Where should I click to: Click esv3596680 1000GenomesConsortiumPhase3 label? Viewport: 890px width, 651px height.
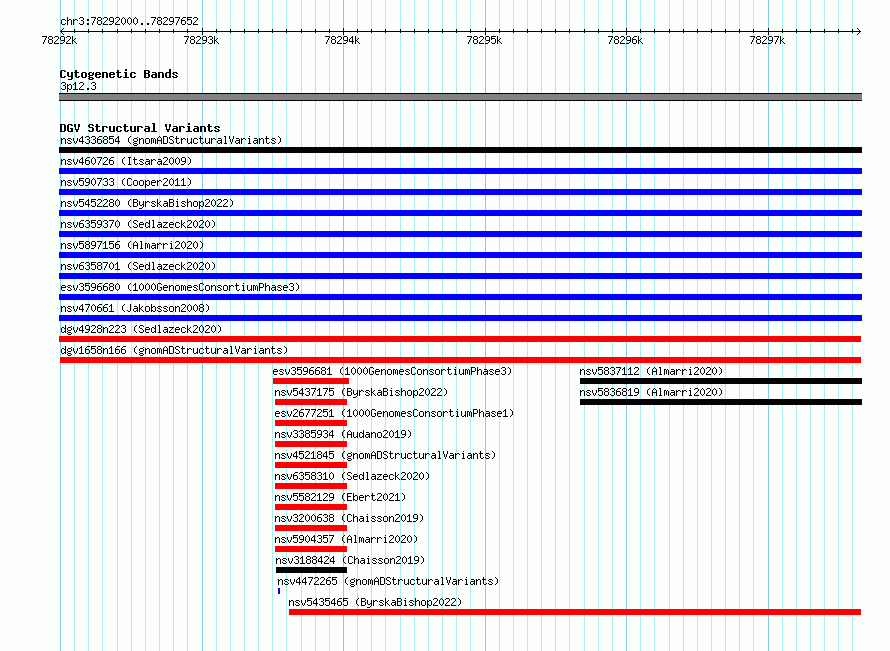pyautogui.click(x=180, y=287)
